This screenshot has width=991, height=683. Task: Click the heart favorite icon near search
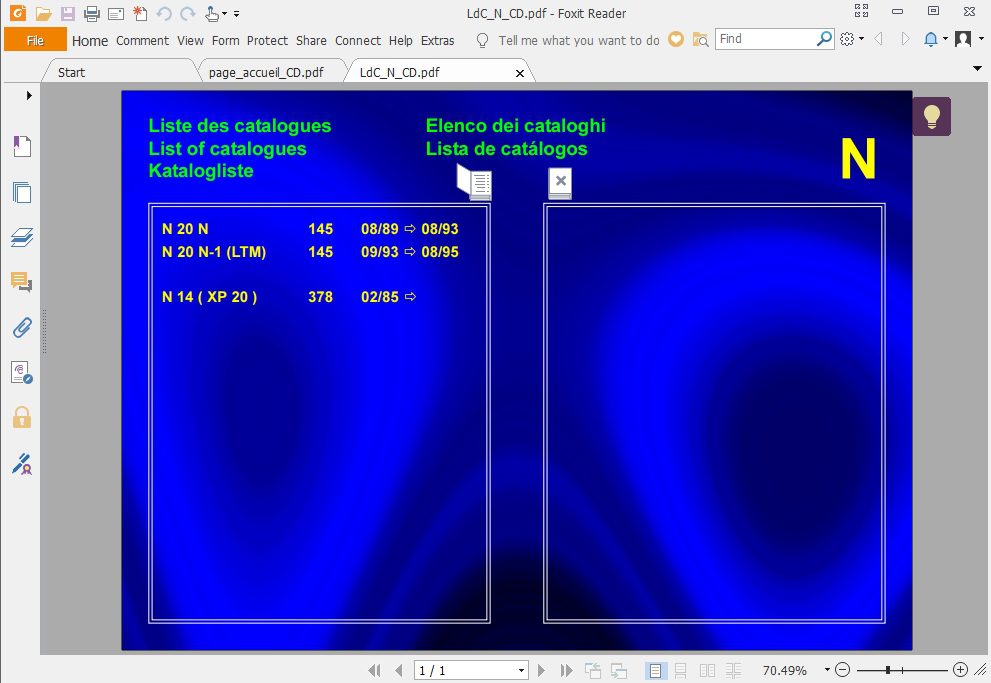pyautogui.click(x=676, y=39)
